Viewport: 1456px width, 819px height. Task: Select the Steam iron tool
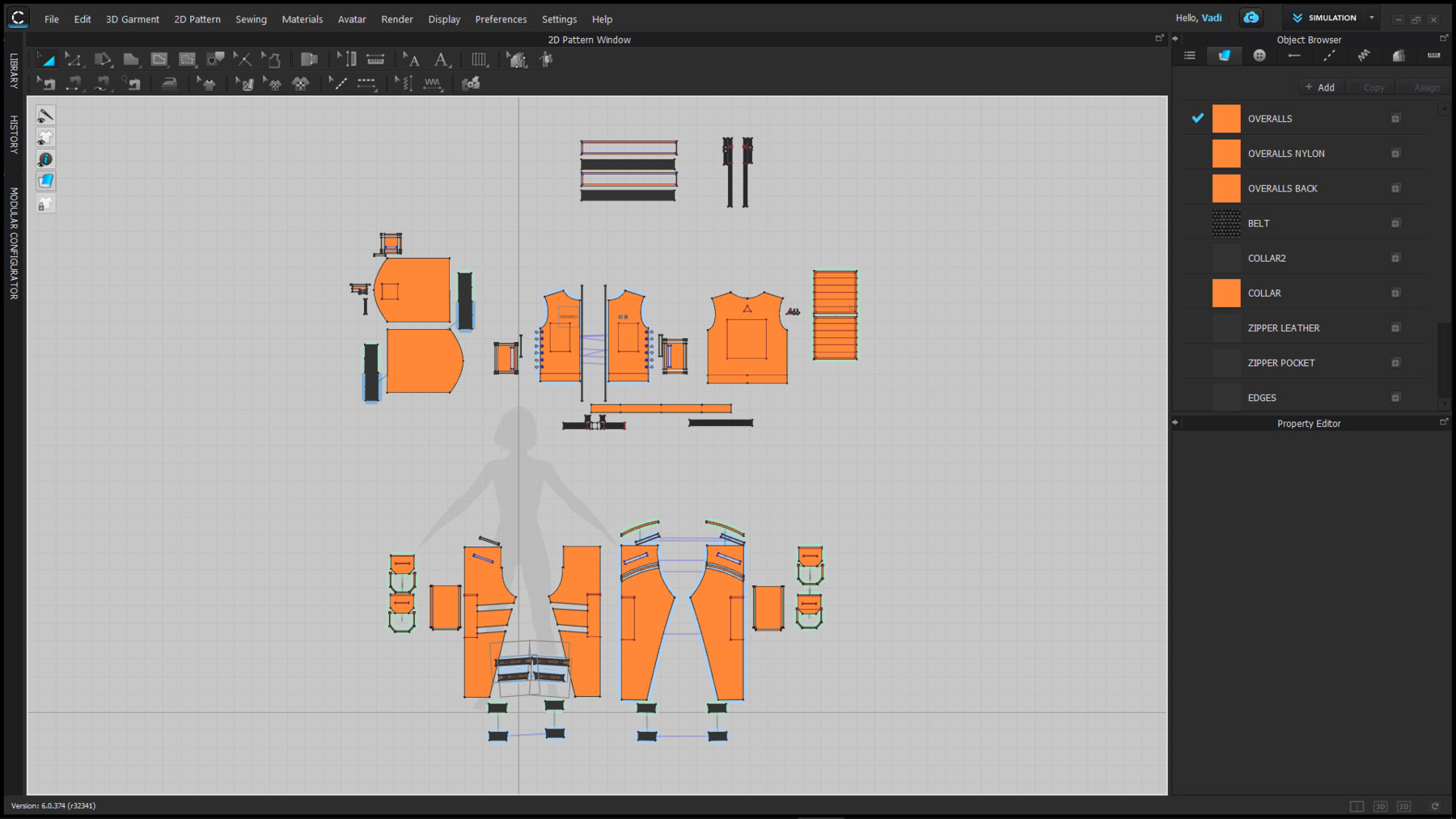169,82
